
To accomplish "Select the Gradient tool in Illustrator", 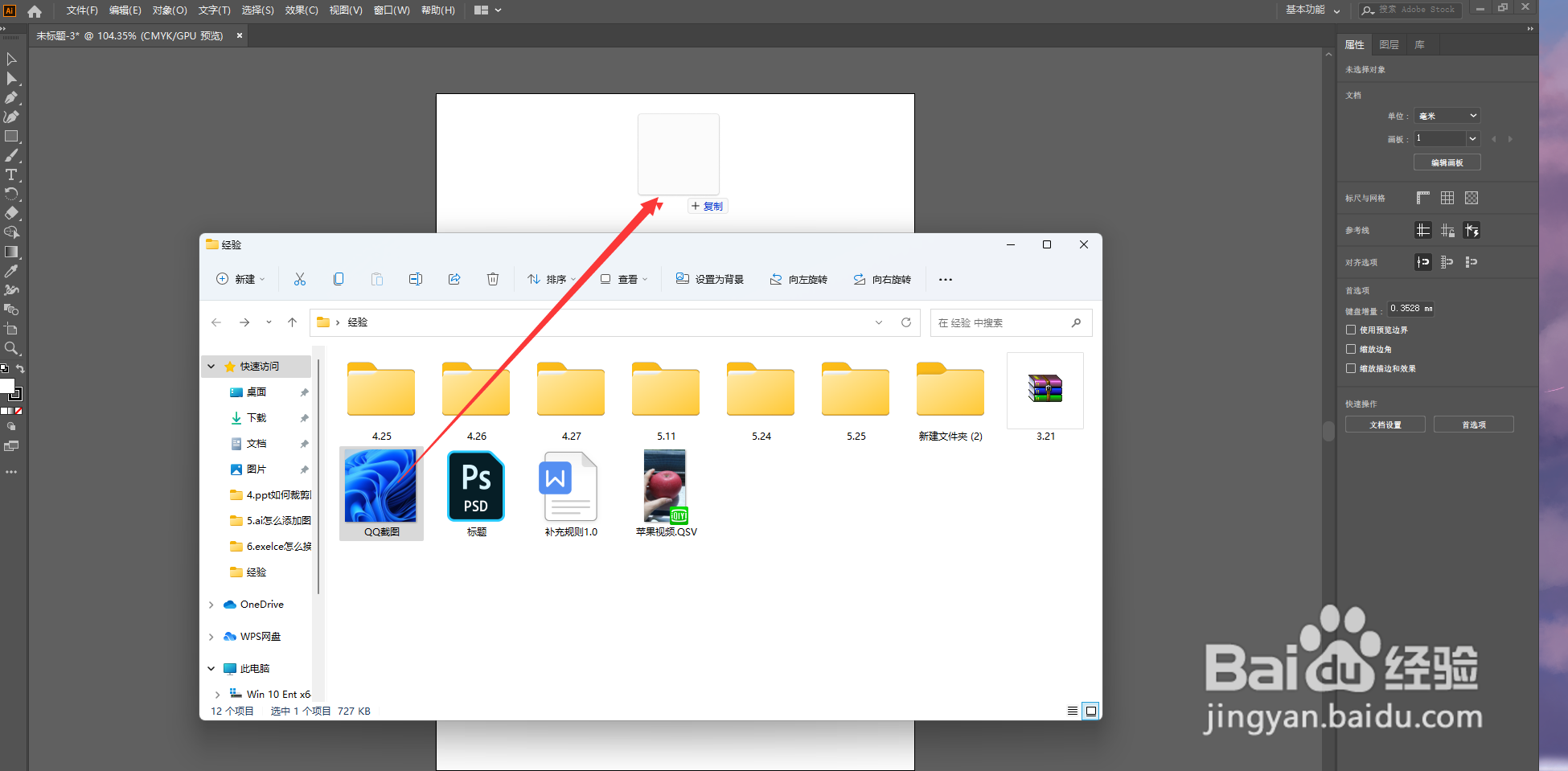I will click(x=11, y=252).
